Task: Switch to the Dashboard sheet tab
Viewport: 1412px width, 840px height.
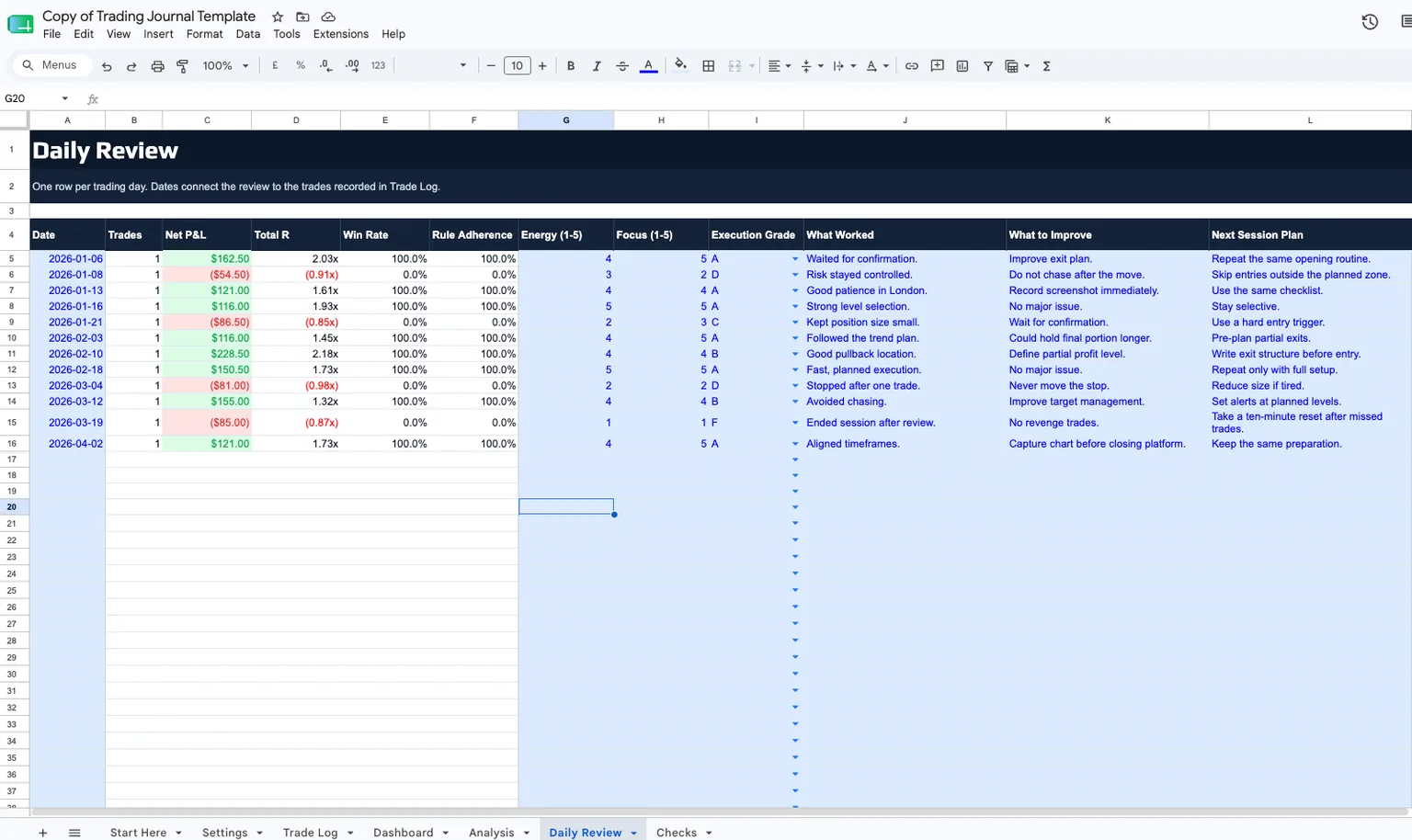Action: point(403,832)
